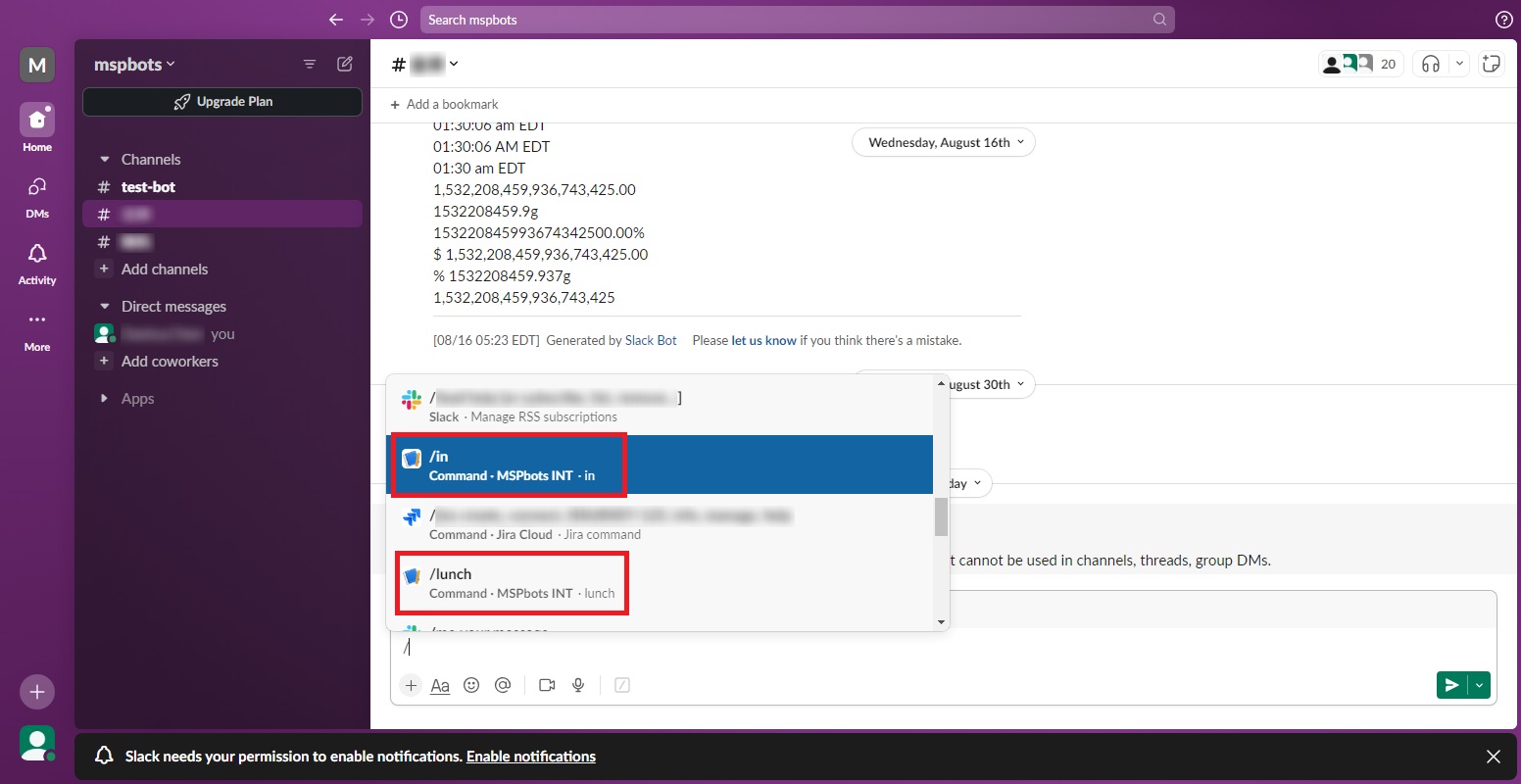
Task: Collapse the Channels section
Action: (105, 159)
